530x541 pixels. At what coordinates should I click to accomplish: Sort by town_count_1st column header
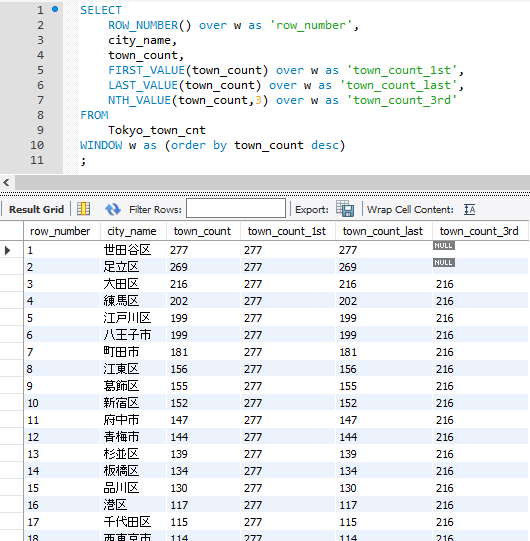(x=286, y=231)
